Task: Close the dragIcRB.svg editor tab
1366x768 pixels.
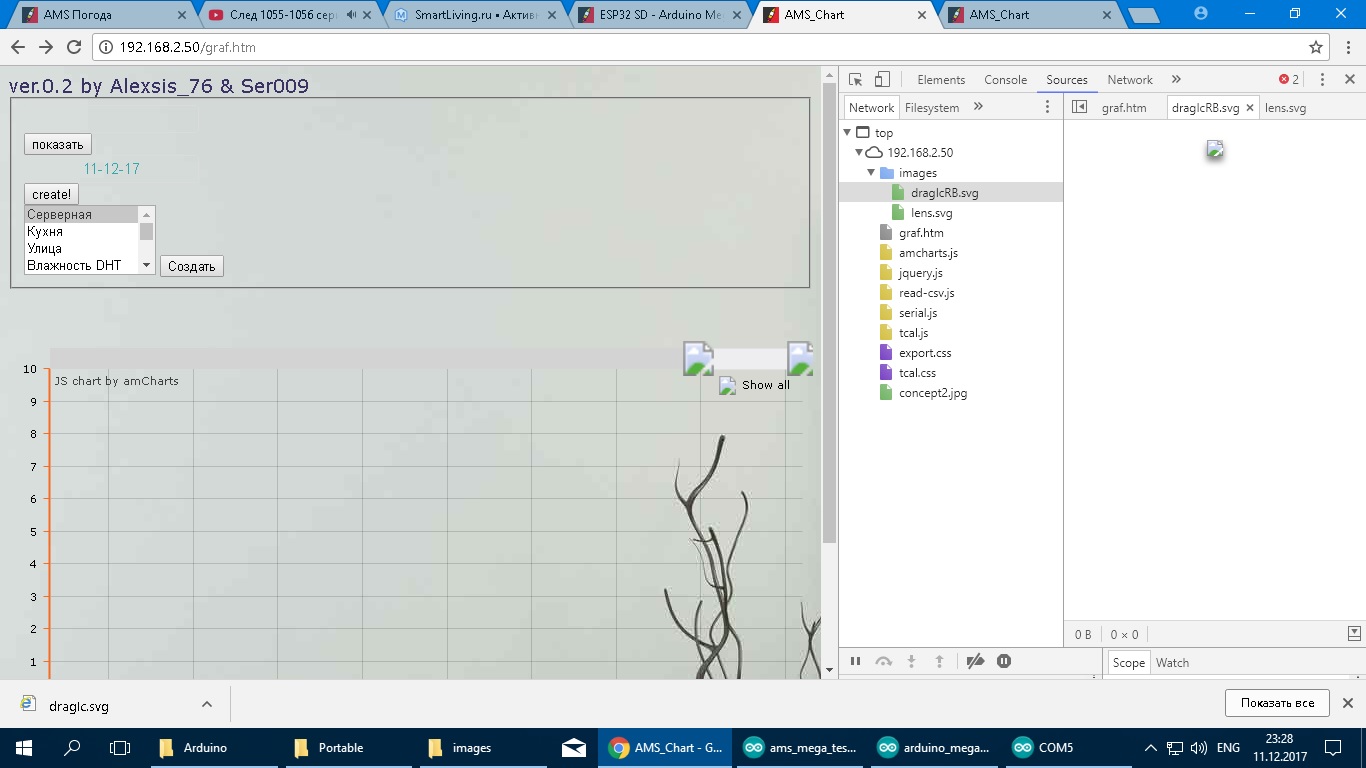Action: tap(1250, 108)
